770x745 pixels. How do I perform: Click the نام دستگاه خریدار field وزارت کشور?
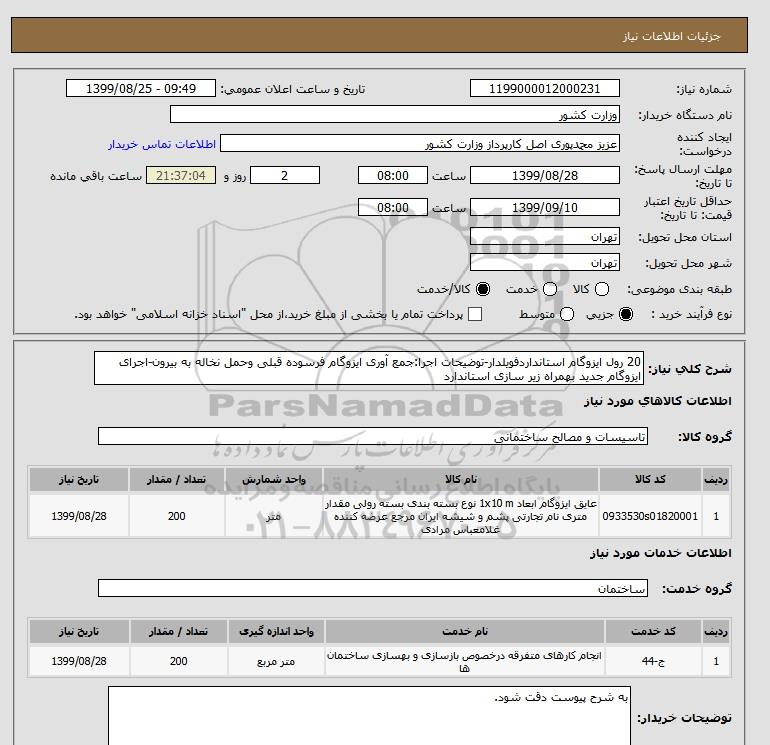[x=395, y=114]
